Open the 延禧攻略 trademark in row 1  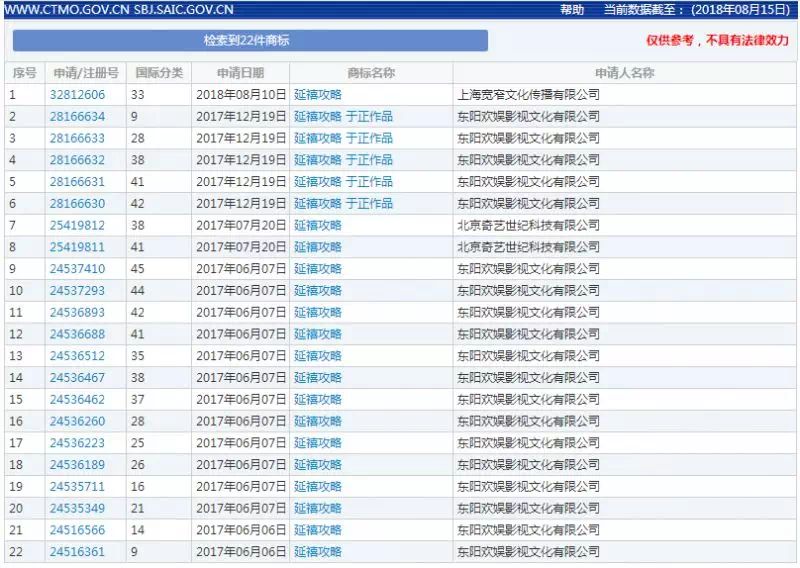317,94
